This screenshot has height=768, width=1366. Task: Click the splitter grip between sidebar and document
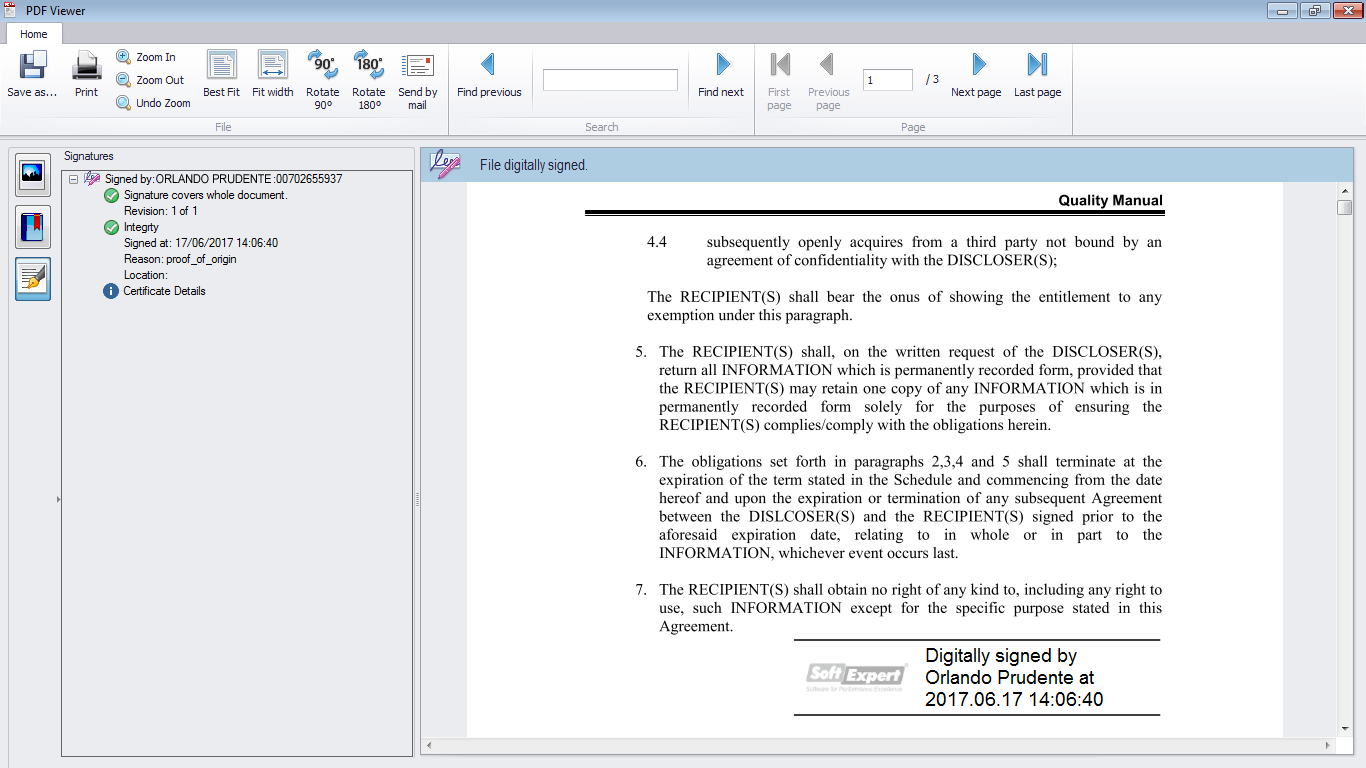(x=417, y=499)
